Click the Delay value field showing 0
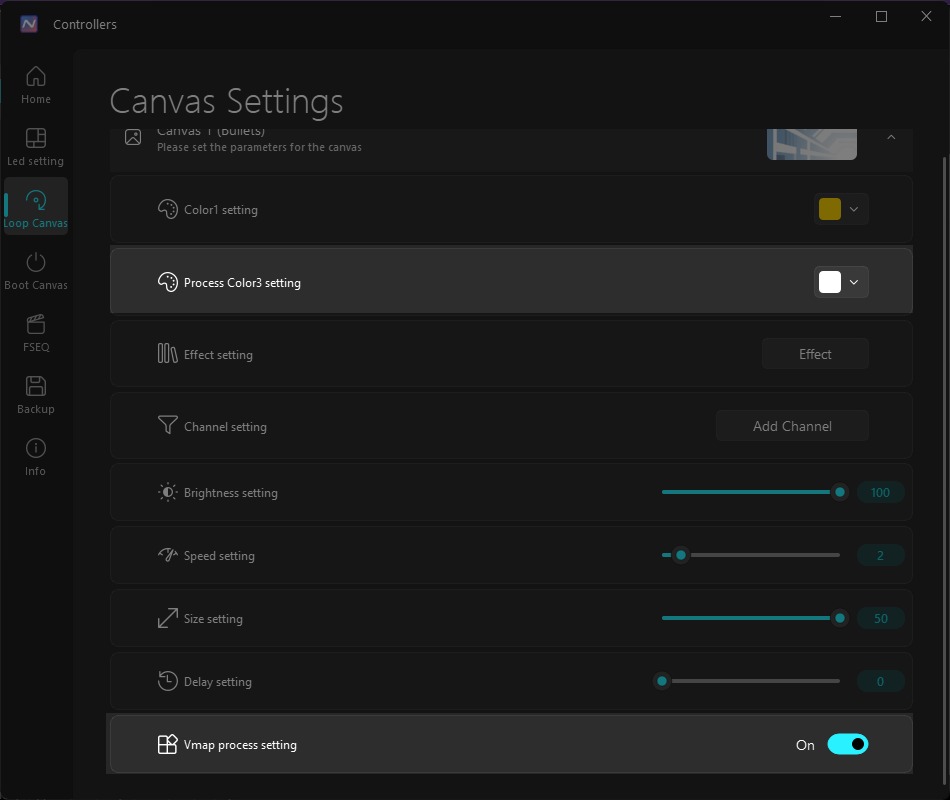 tap(880, 681)
